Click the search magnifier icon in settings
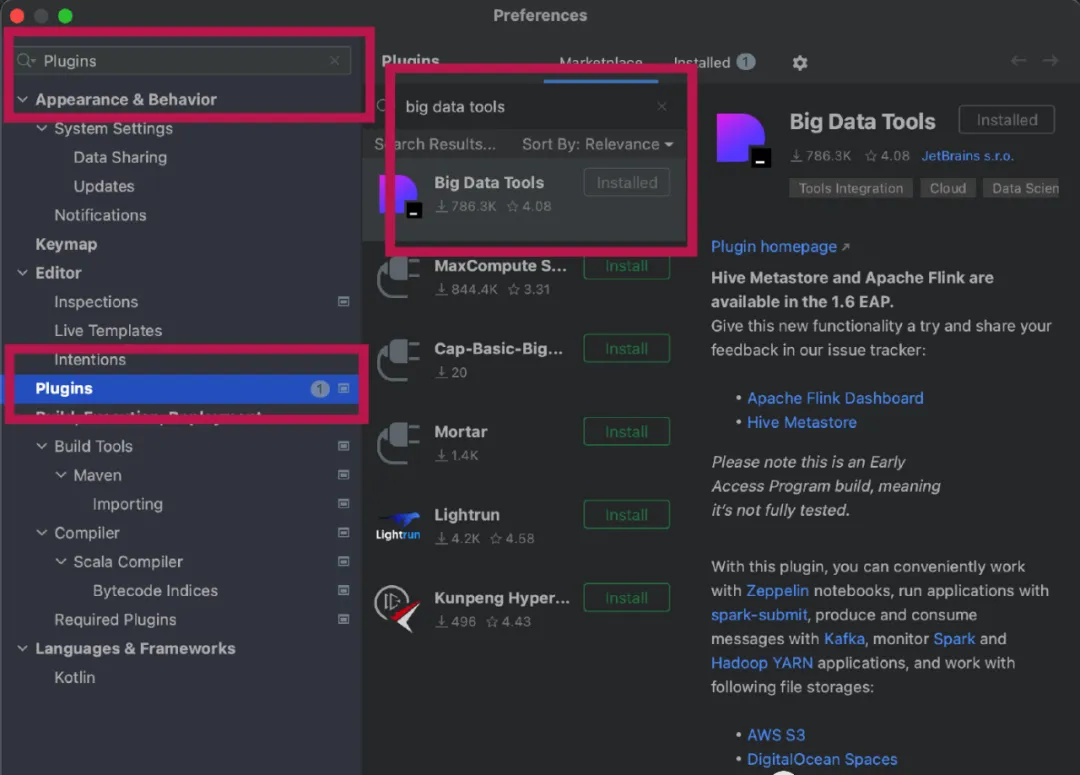Screen dimensions: 1080x775 pyautogui.click(x=26, y=61)
